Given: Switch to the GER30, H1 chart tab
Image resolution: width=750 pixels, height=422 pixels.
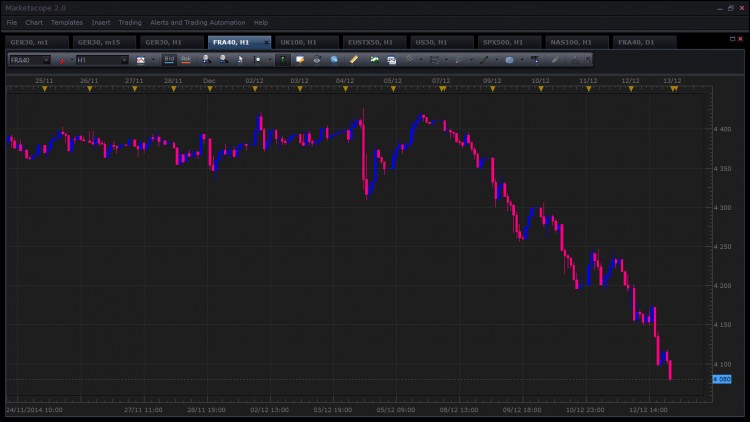Looking at the screenshot, I should (172, 42).
